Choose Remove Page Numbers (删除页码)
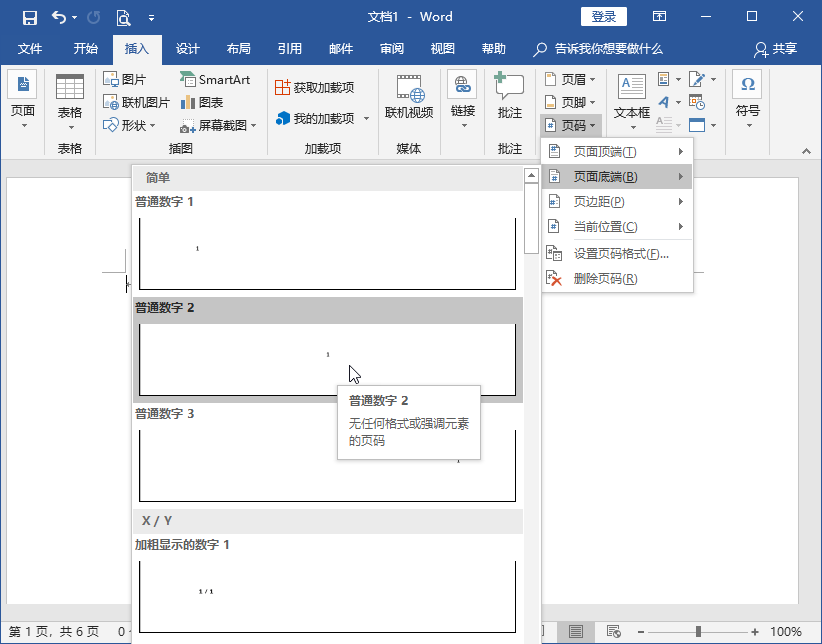Viewport: 822px width, 644px height. pyautogui.click(x=617, y=278)
